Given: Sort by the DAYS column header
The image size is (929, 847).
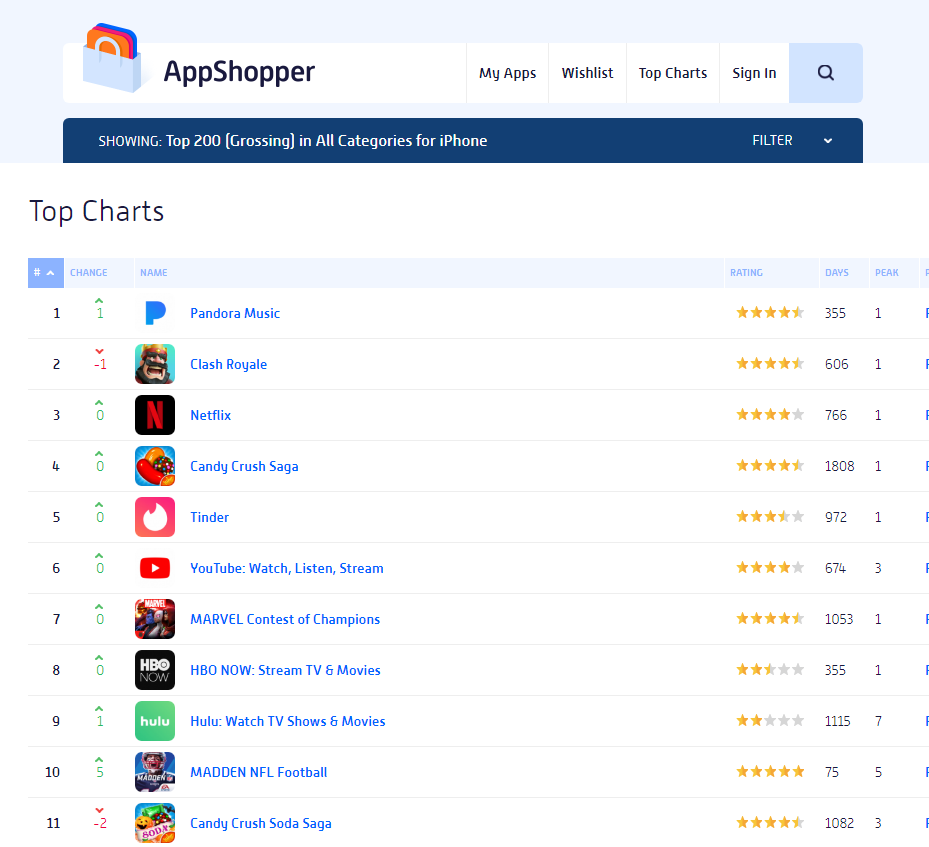Looking at the screenshot, I should 836,273.
